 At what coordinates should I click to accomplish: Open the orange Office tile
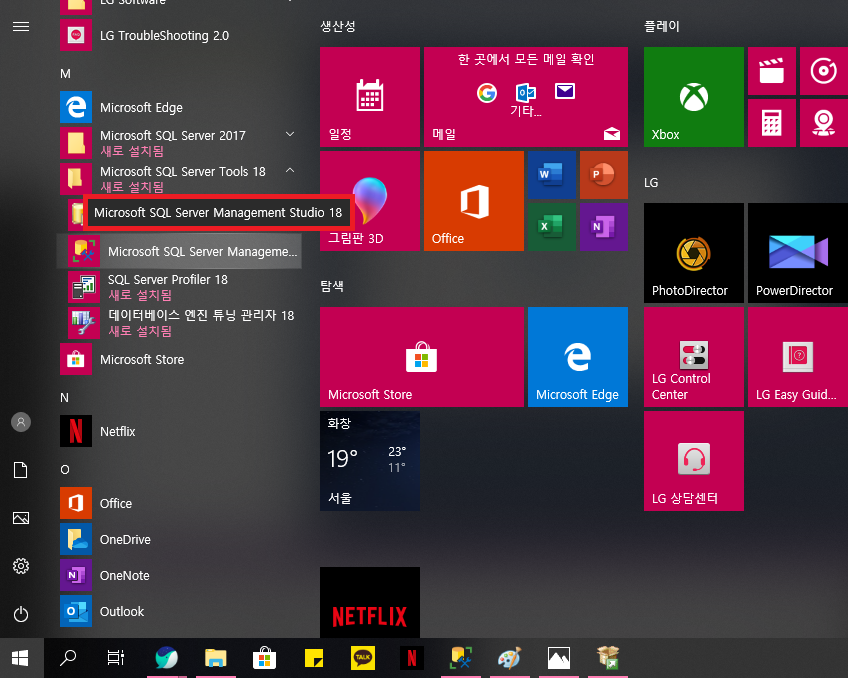pyautogui.click(x=474, y=201)
